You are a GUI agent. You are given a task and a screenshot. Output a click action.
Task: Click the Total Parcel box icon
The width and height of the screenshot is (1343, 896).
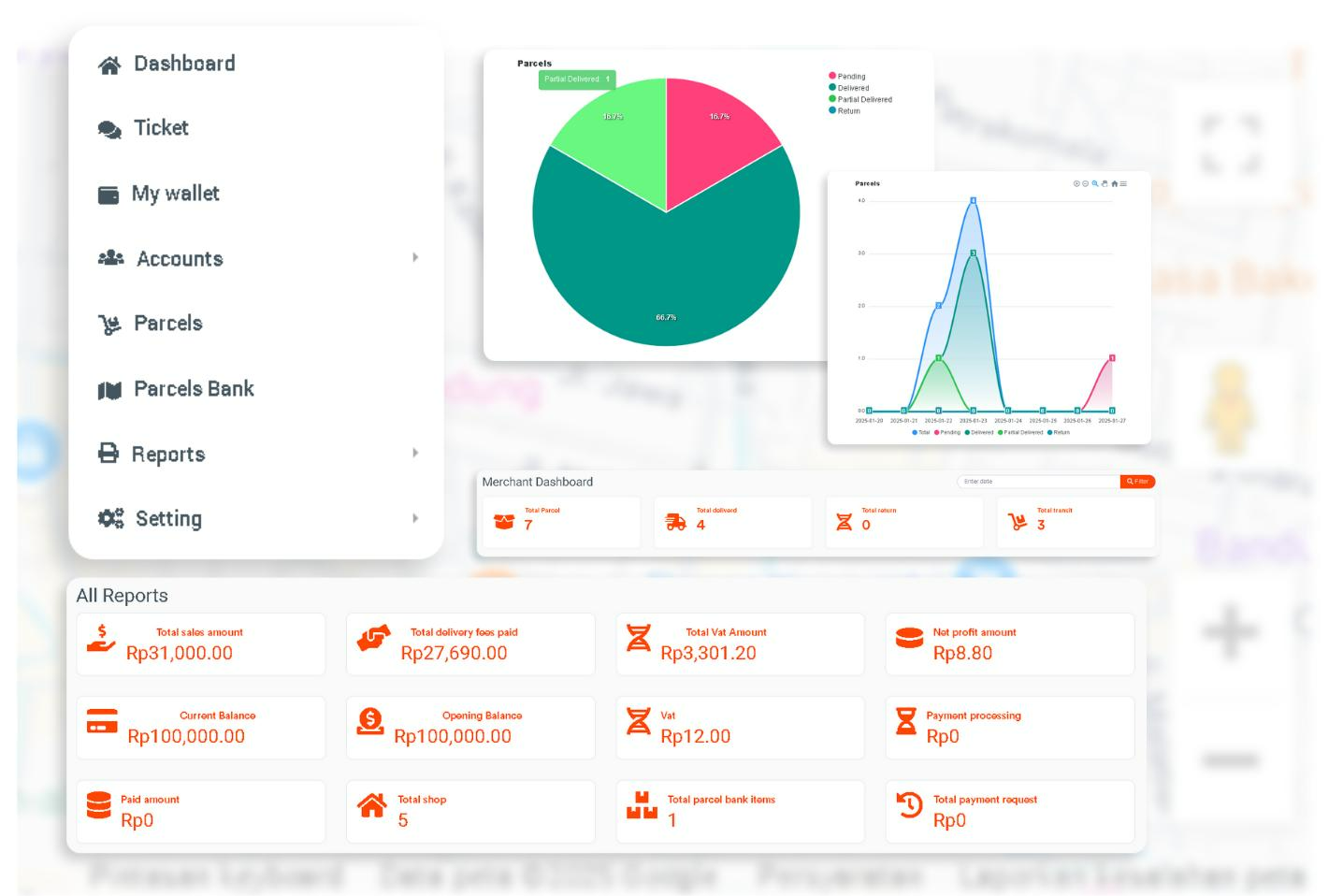[x=504, y=522]
